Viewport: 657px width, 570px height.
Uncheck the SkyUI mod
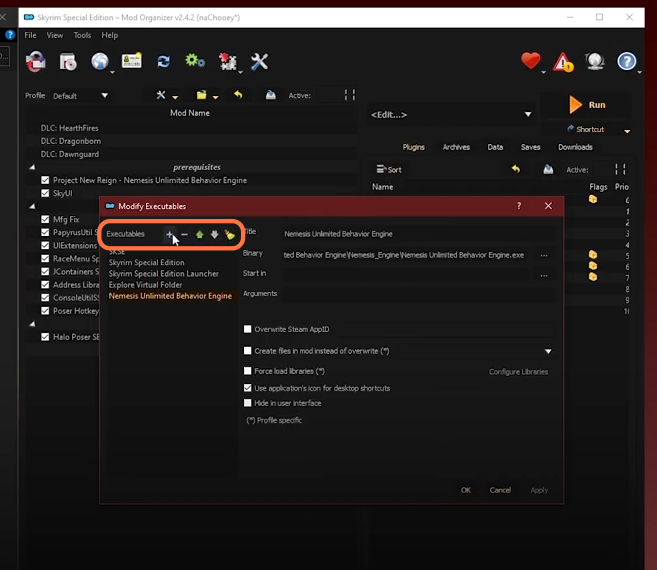point(45,193)
